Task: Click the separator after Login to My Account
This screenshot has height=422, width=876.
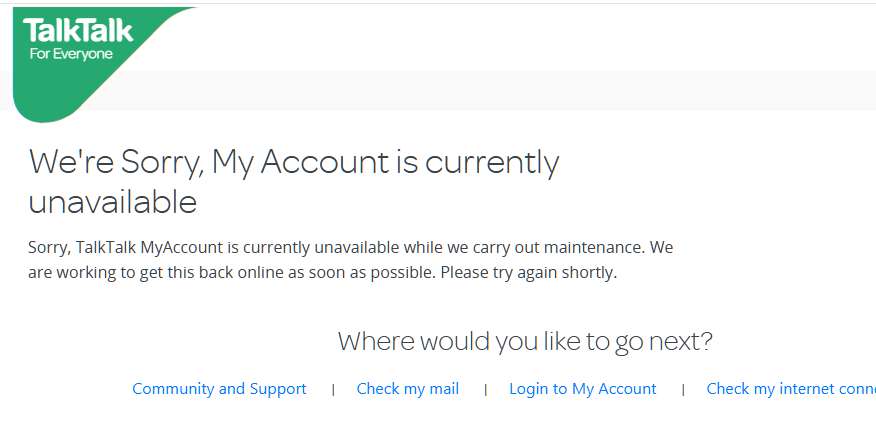Action: point(682,390)
